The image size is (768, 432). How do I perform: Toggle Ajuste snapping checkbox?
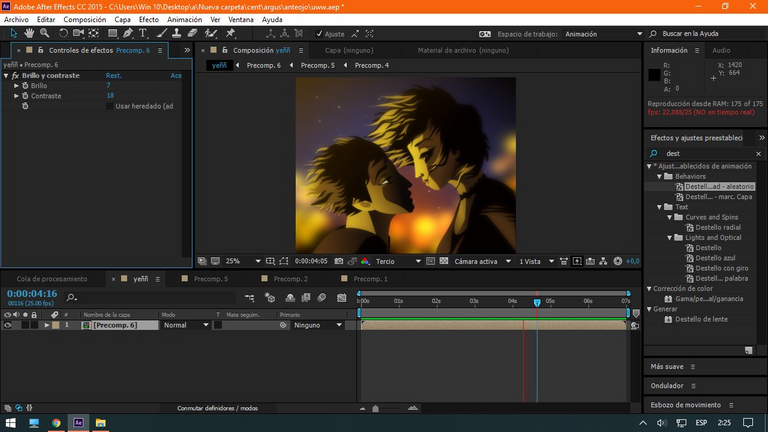coord(319,34)
